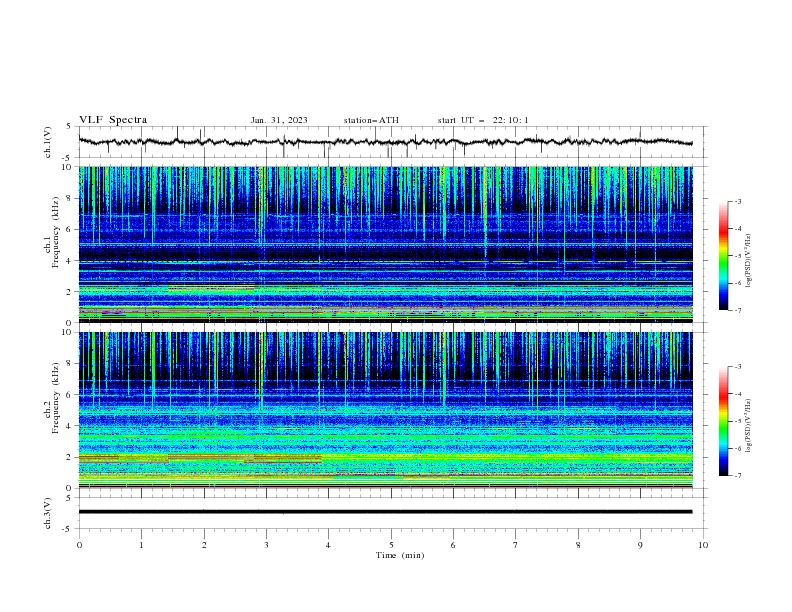Click the "station=ATH" label
This screenshot has height=612, width=792.
[x=371, y=120]
